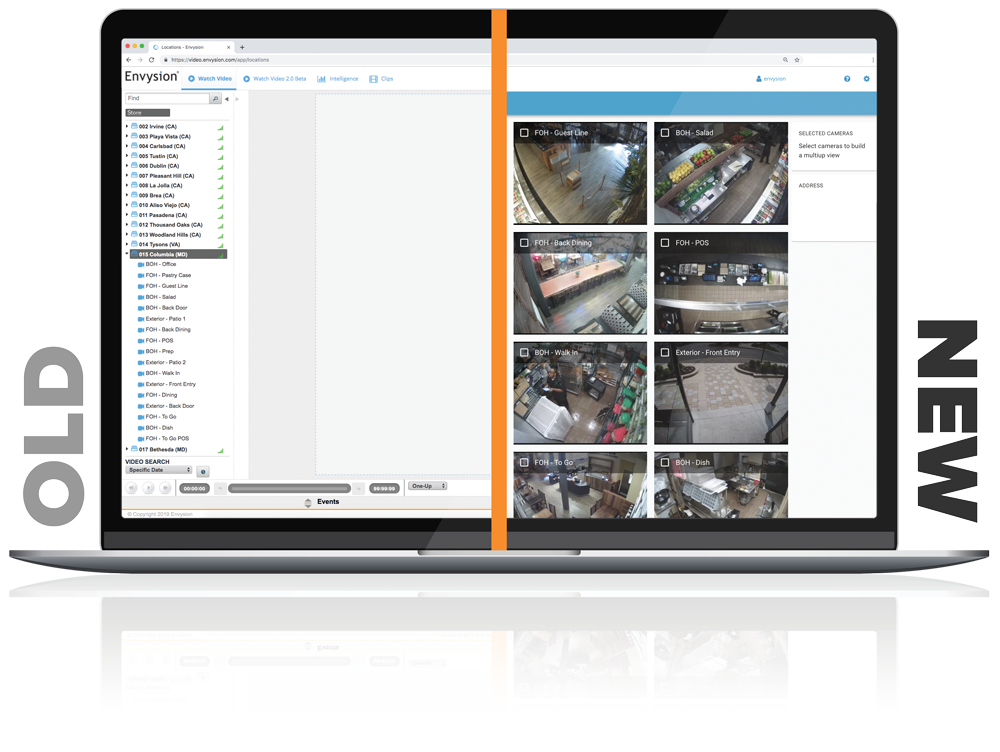Click the browser address bar URL
Viewport: 1000px width, 752px height.
(220, 60)
